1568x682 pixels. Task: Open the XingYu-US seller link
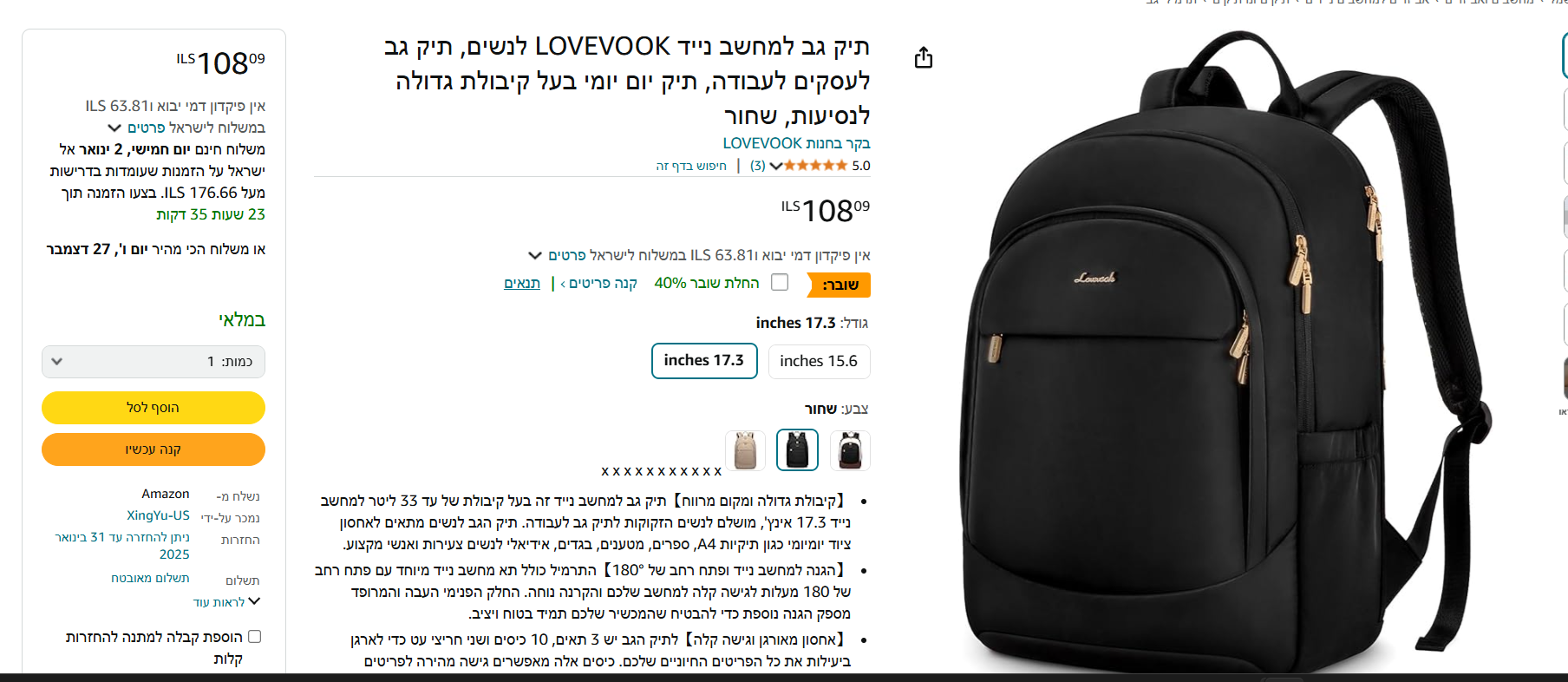(158, 515)
